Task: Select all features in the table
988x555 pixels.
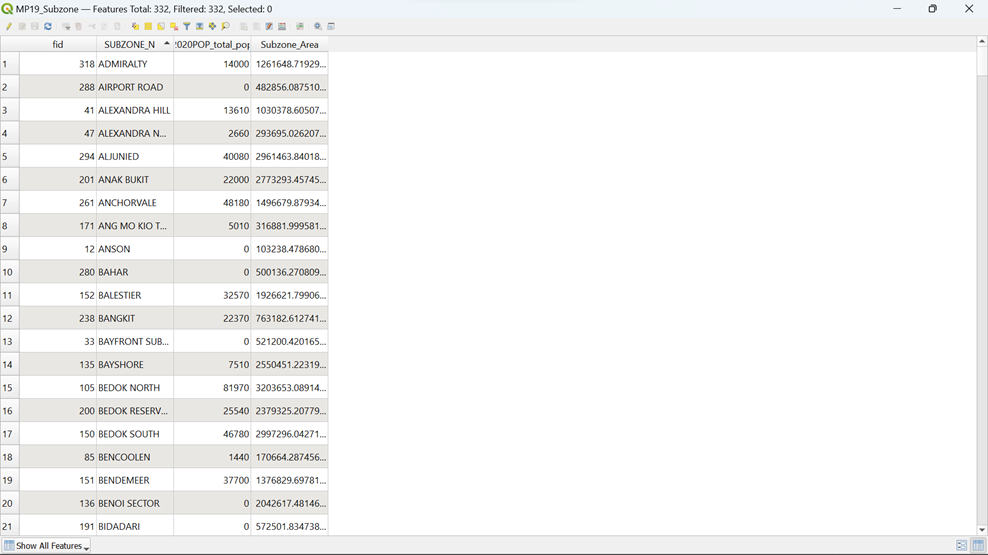Action: click(x=148, y=27)
